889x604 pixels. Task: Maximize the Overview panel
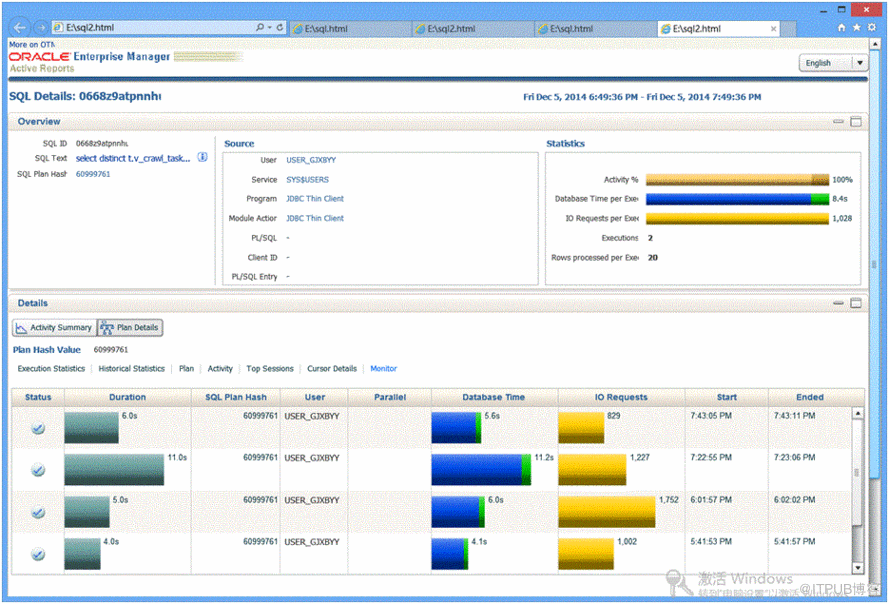pyautogui.click(x=856, y=121)
